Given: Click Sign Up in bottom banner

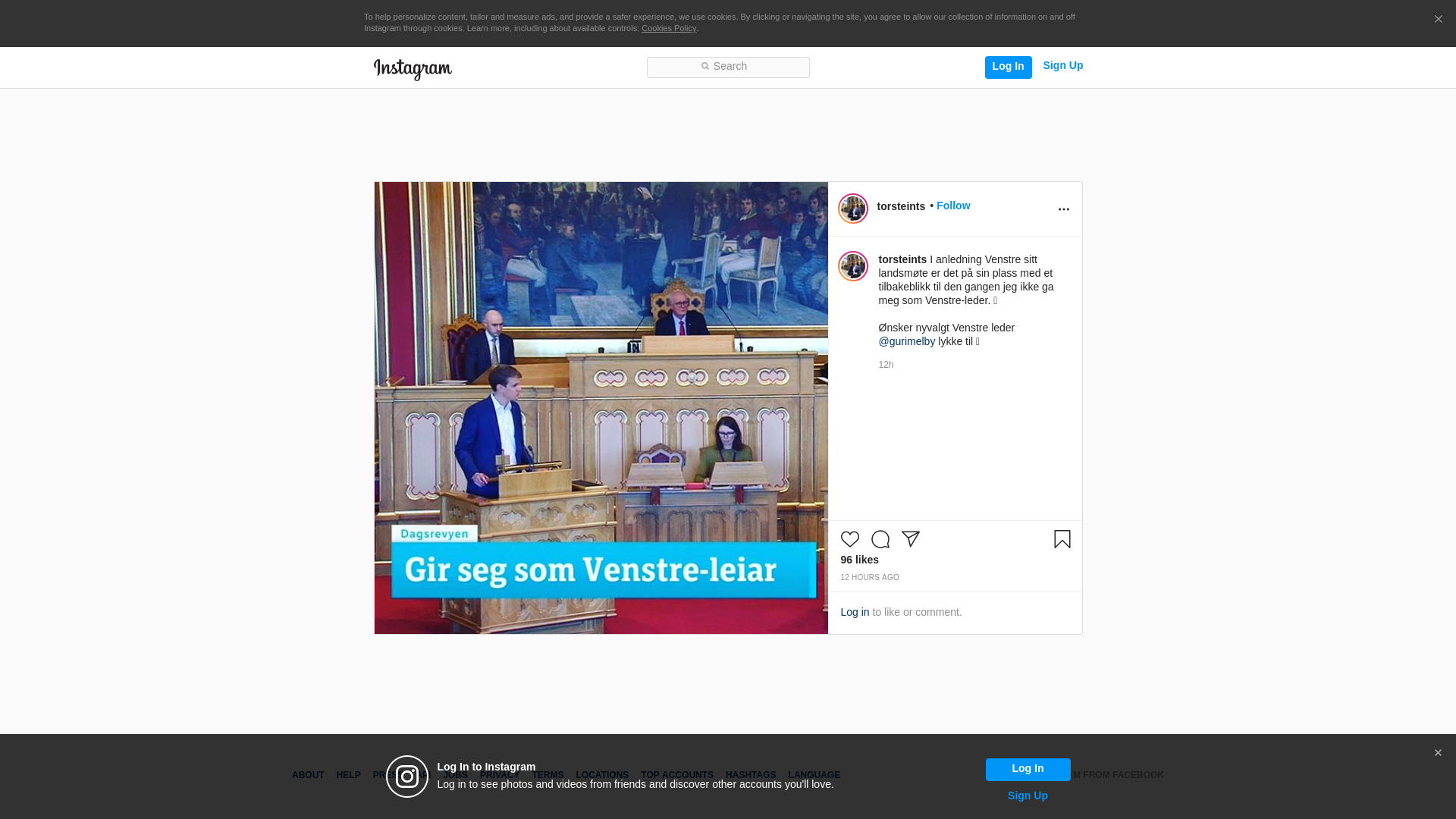Looking at the screenshot, I should pos(1028,795).
